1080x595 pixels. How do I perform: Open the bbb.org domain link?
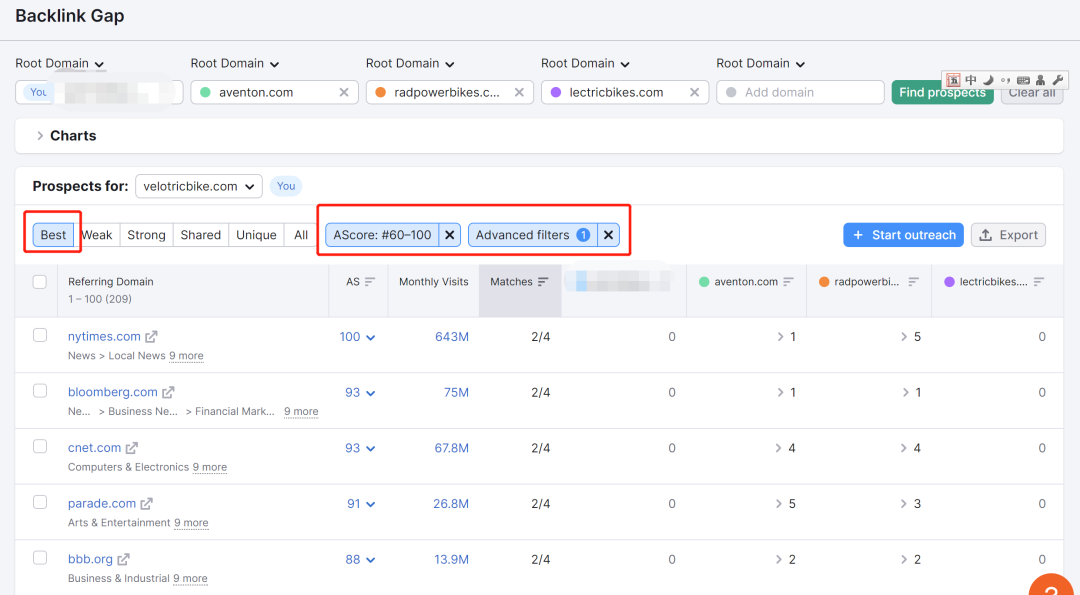pyautogui.click(x=90, y=560)
